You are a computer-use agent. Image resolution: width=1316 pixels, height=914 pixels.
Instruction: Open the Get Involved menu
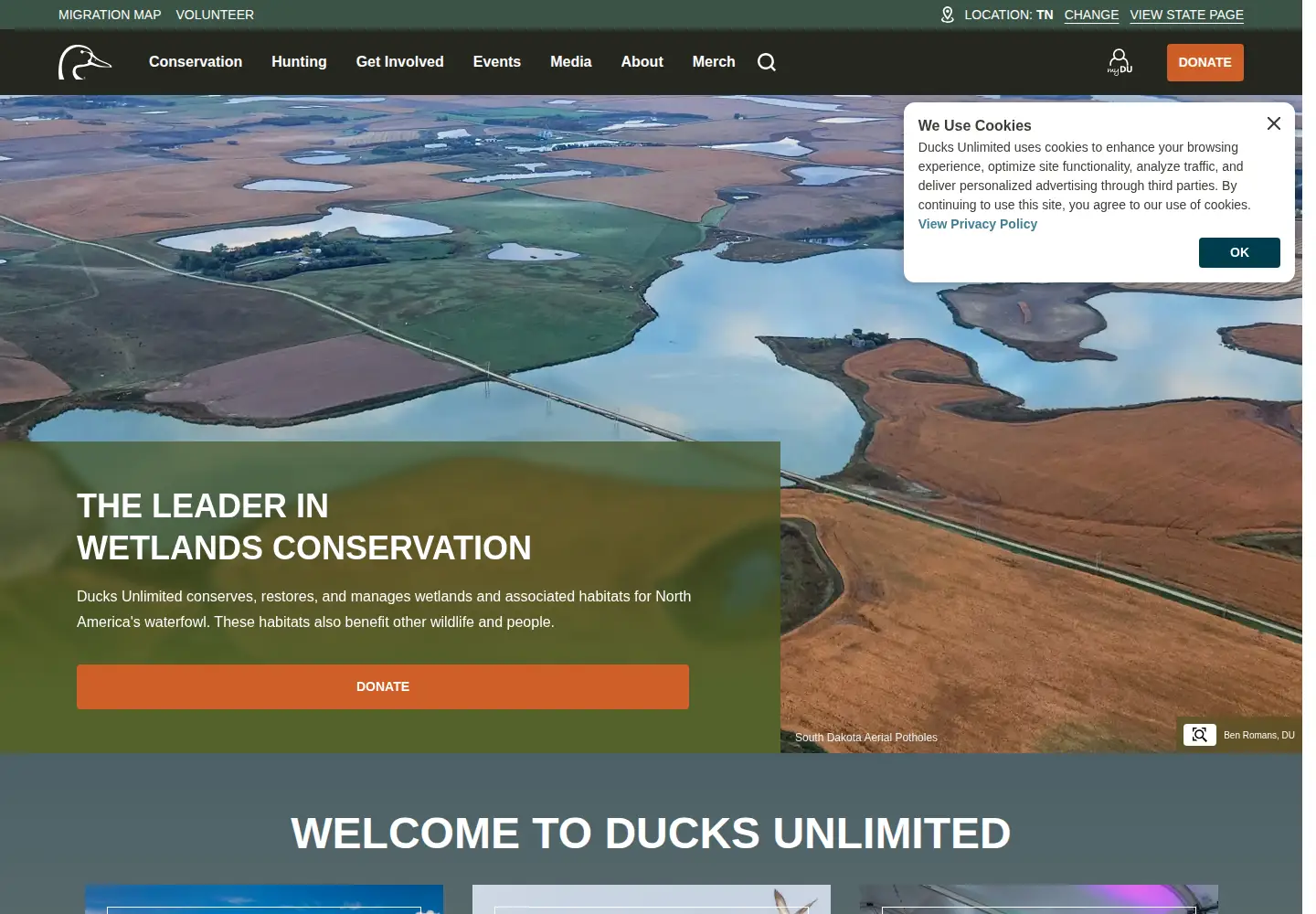point(400,62)
